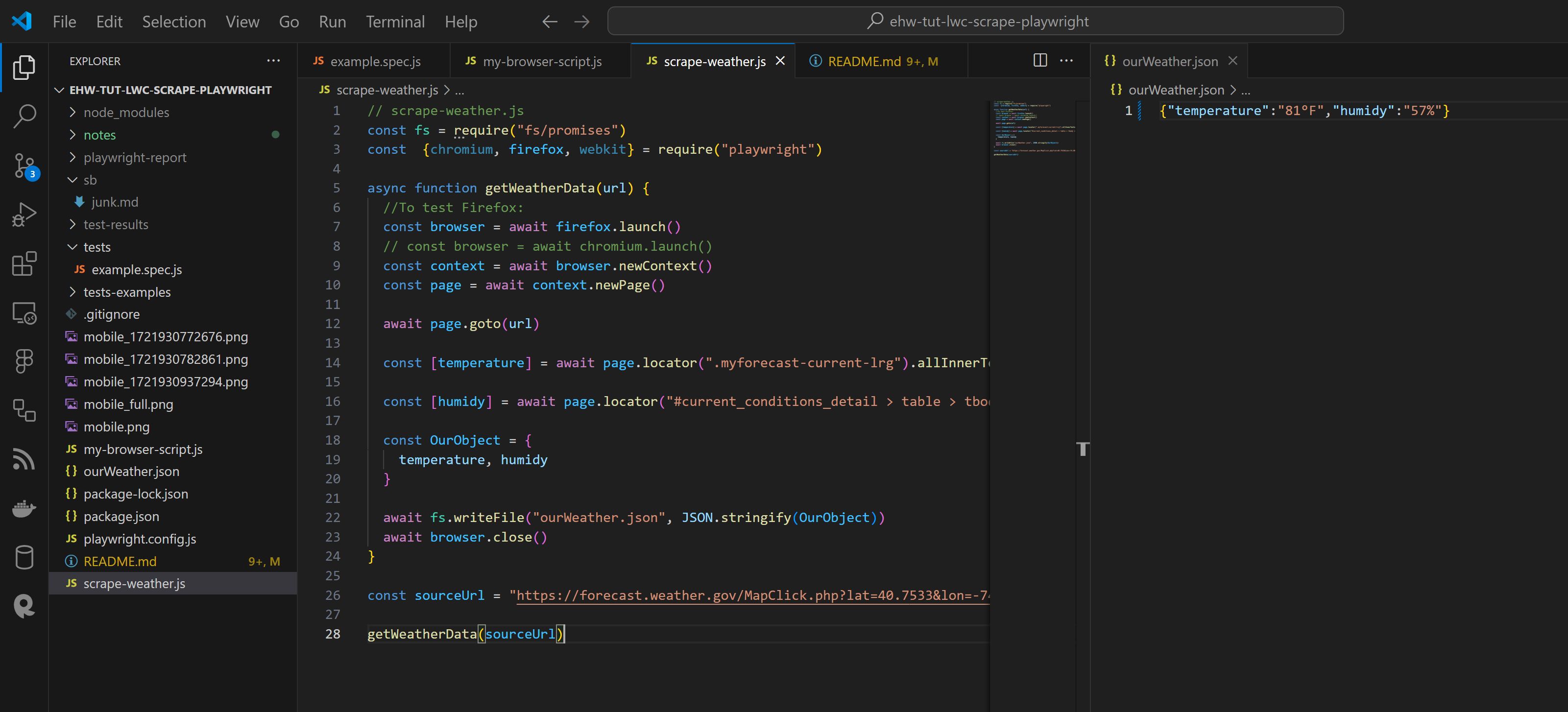
Task: Open Remote Explorer in activity bar
Action: tap(24, 313)
